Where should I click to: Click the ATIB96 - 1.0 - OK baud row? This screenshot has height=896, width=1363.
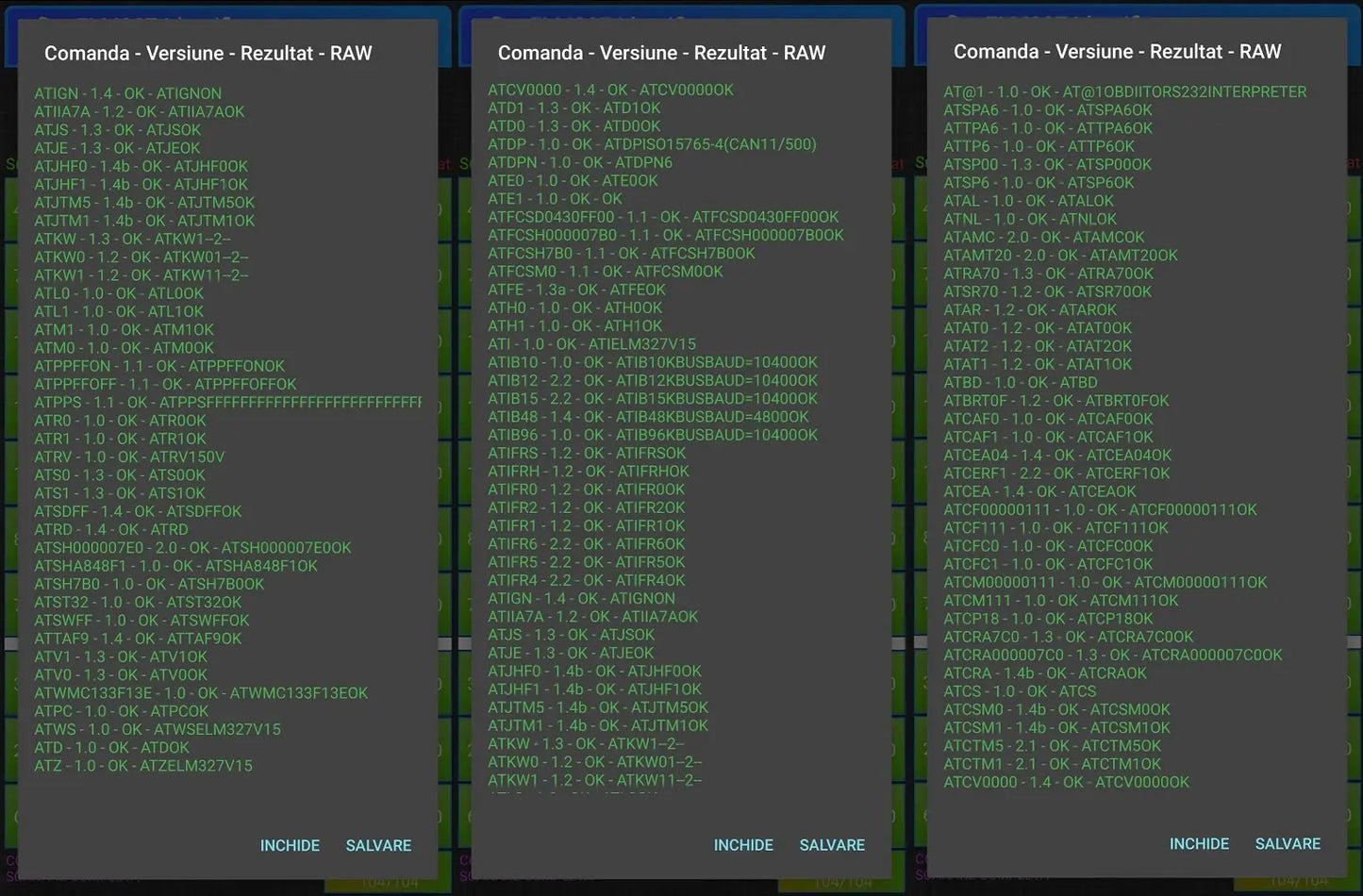653,435
